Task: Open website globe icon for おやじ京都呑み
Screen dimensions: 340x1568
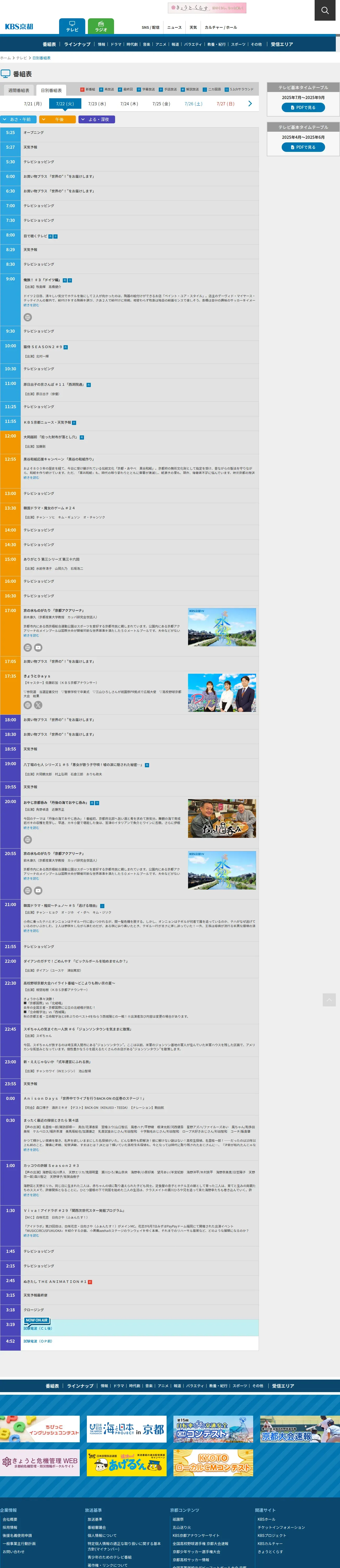Action: 27,839
